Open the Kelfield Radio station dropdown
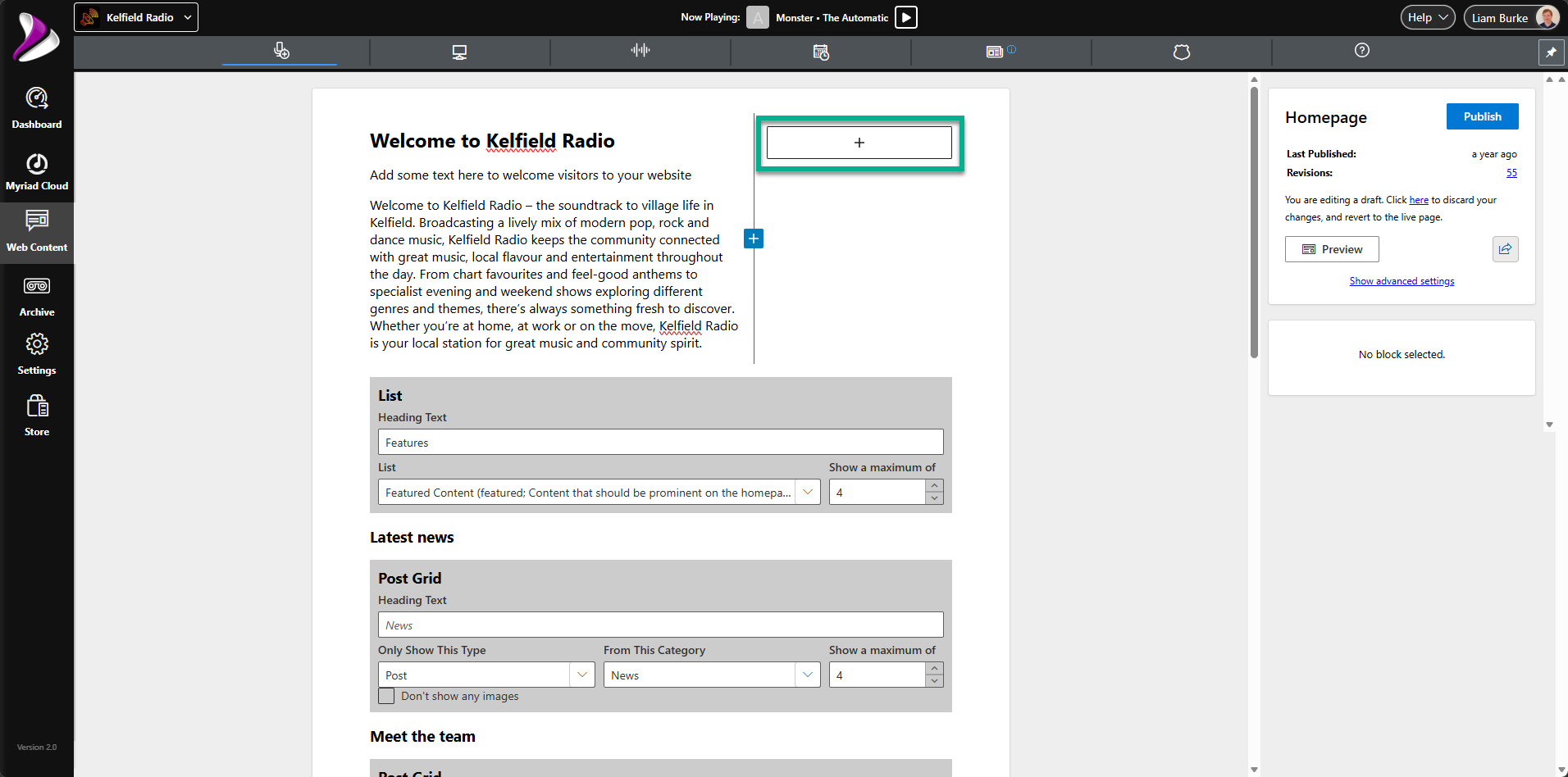This screenshot has width=1568, height=777. tap(136, 17)
